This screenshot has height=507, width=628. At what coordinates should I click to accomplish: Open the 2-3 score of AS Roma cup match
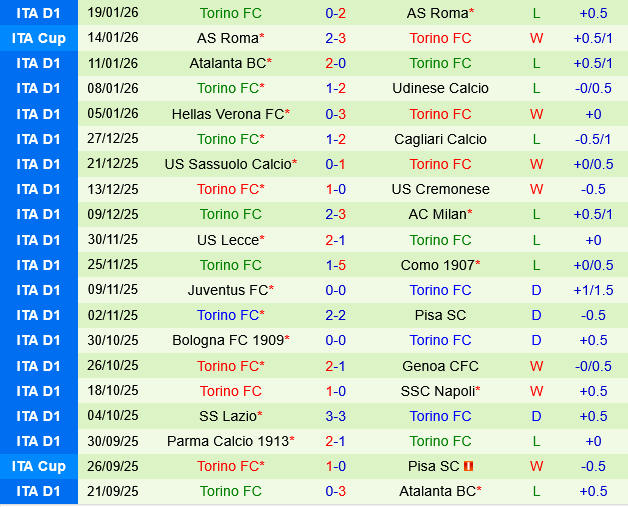(336, 38)
